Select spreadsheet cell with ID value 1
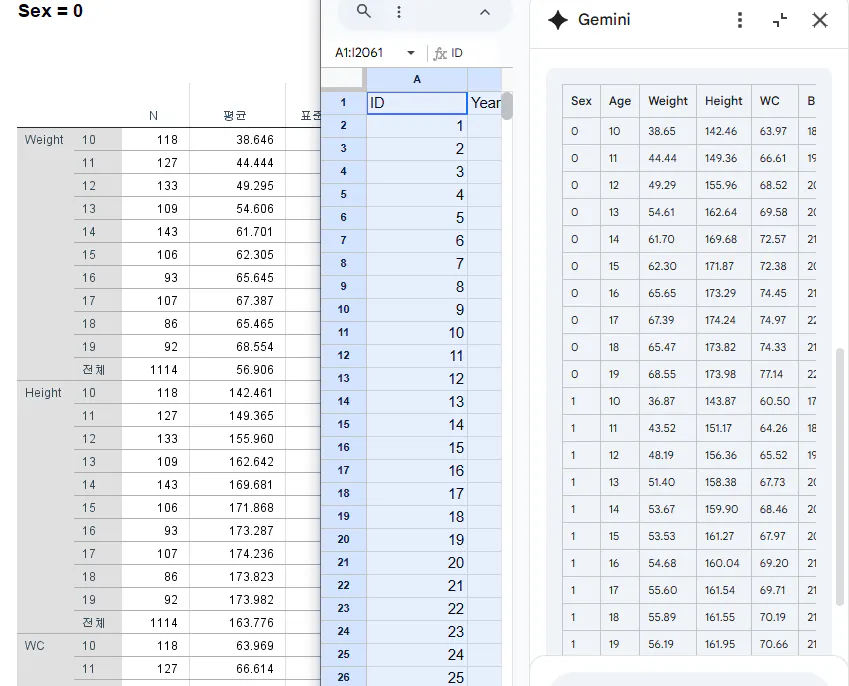Viewport: 849px width, 686px height. click(x=417, y=126)
